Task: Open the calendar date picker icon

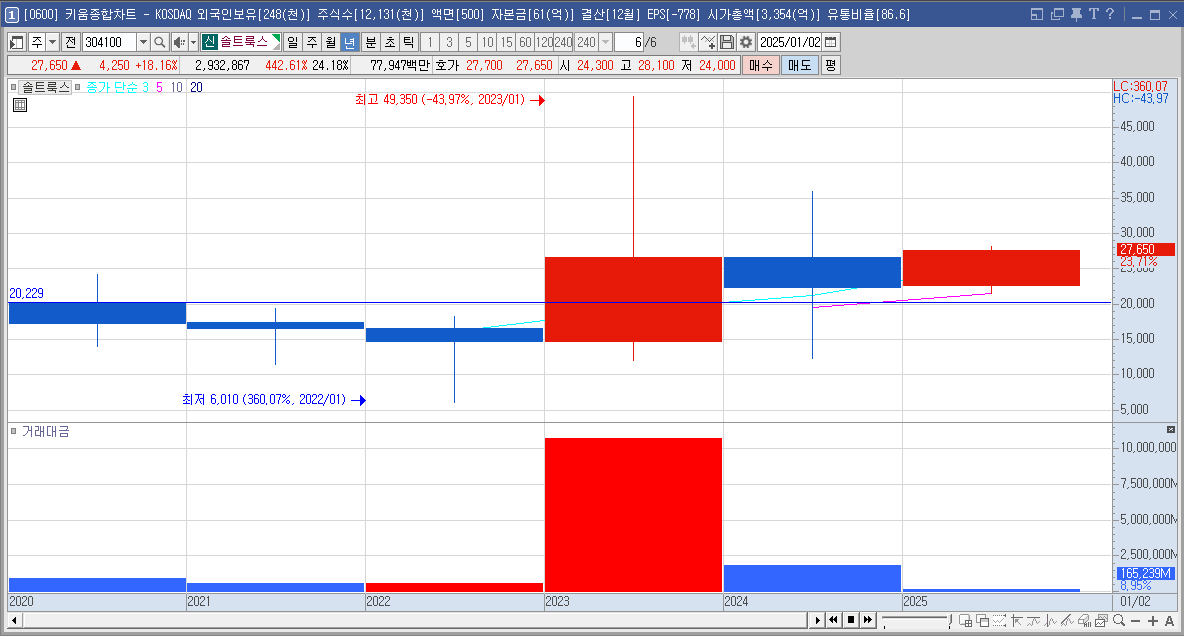Action: coord(831,42)
